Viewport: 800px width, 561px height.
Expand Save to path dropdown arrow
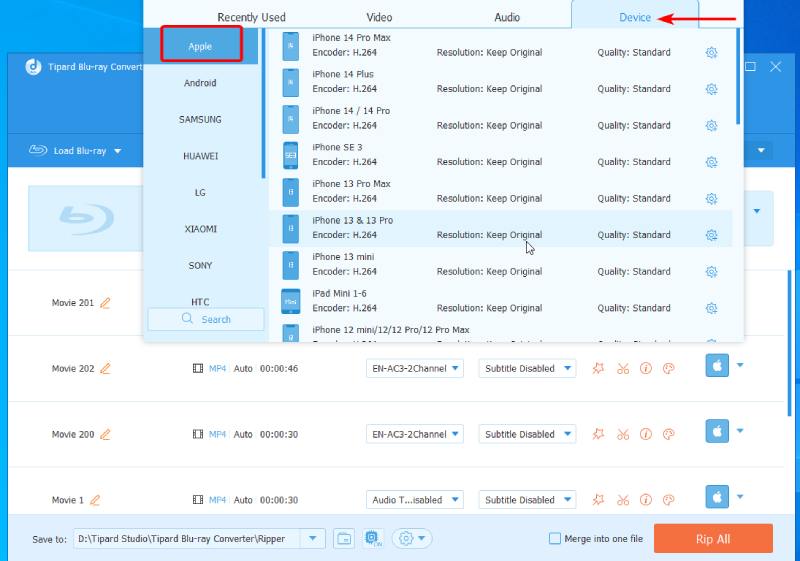pyautogui.click(x=313, y=539)
